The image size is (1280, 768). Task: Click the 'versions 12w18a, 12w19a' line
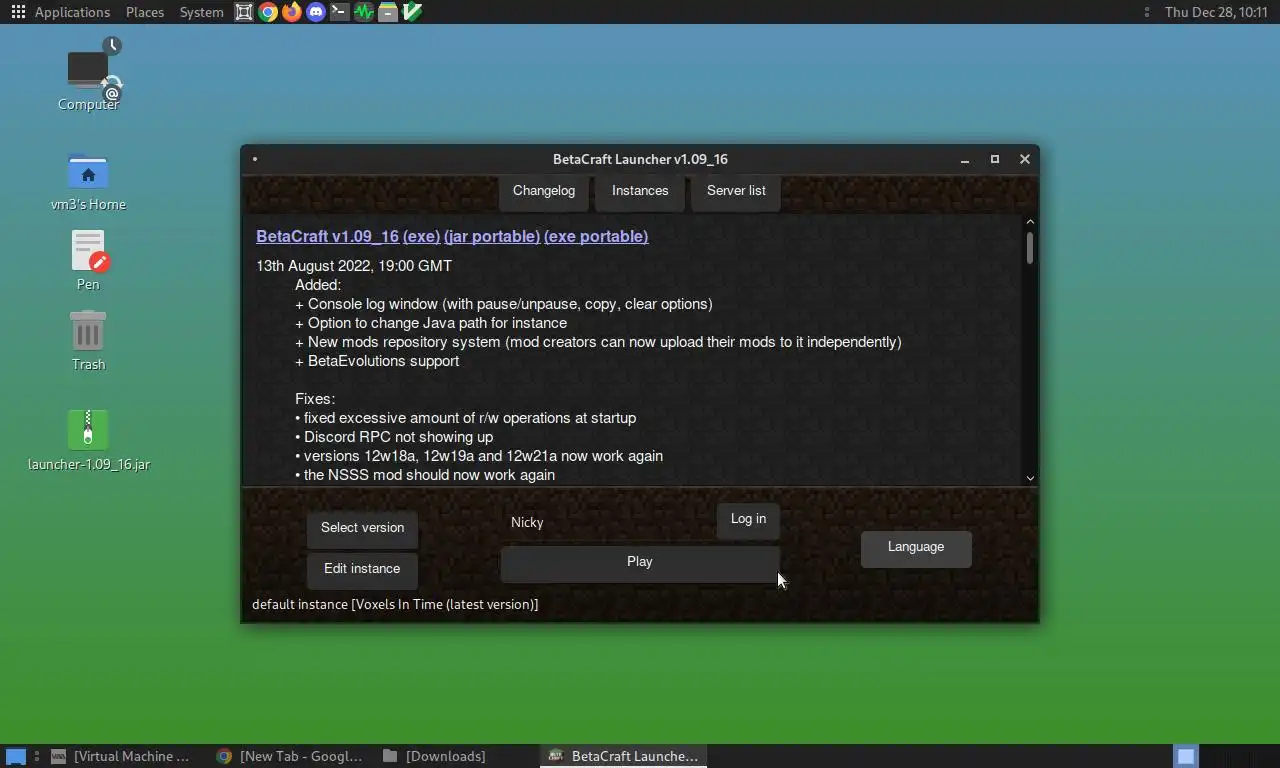click(x=479, y=456)
